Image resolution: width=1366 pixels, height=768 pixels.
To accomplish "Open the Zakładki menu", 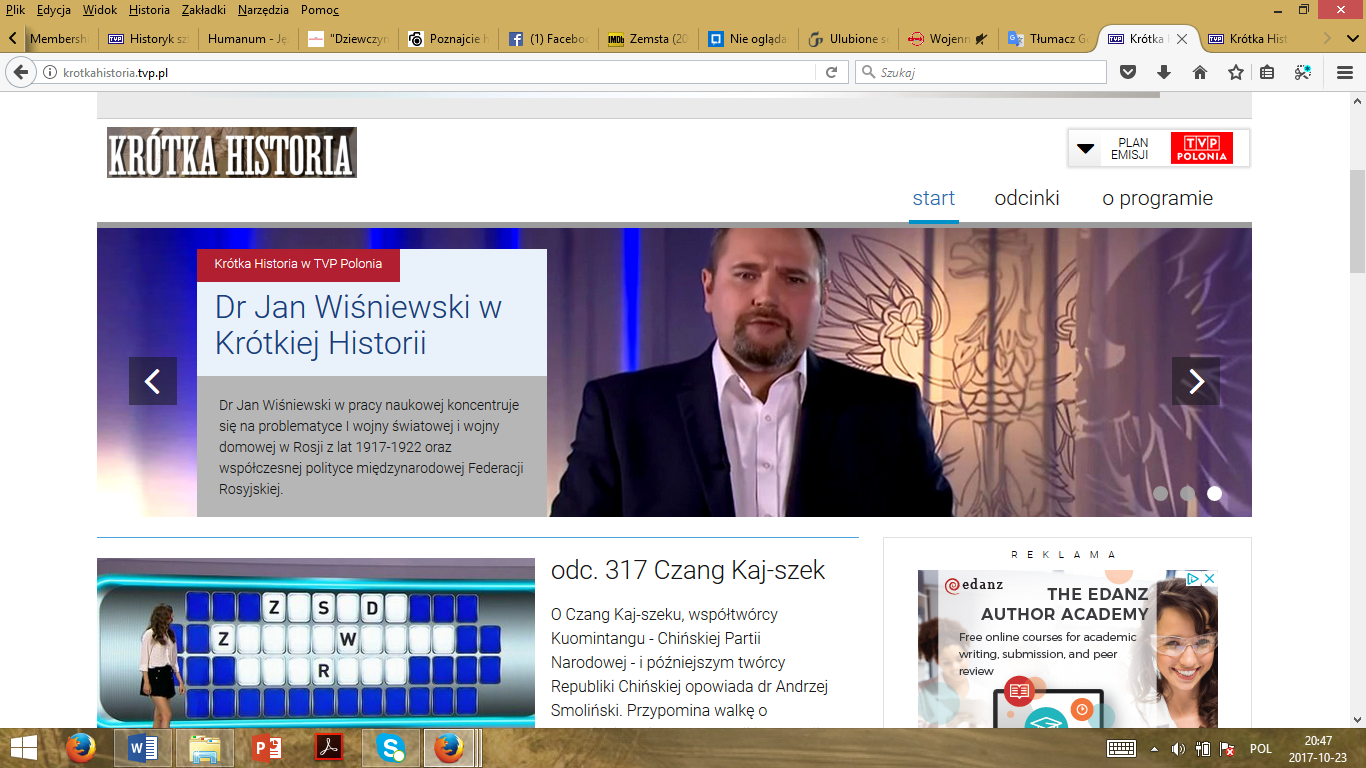I will pyautogui.click(x=204, y=10).
